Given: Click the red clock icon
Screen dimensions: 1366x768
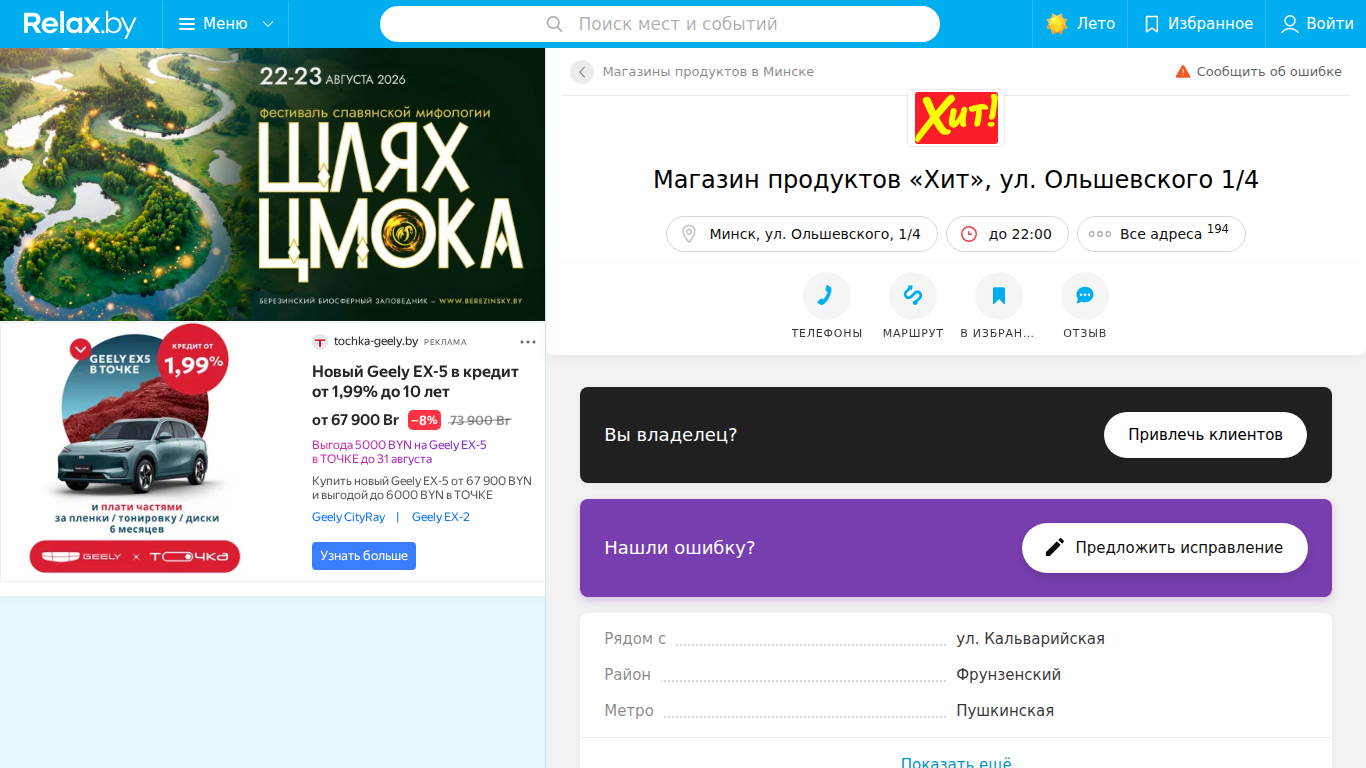Looking at the screenshot, I should [968, 234].
